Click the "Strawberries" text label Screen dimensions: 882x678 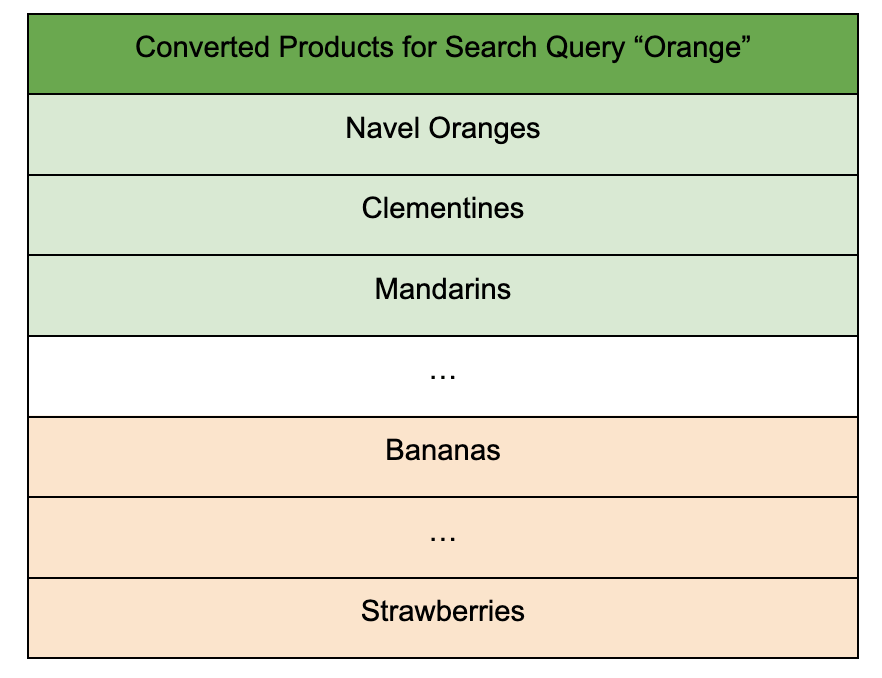point(443,611)
